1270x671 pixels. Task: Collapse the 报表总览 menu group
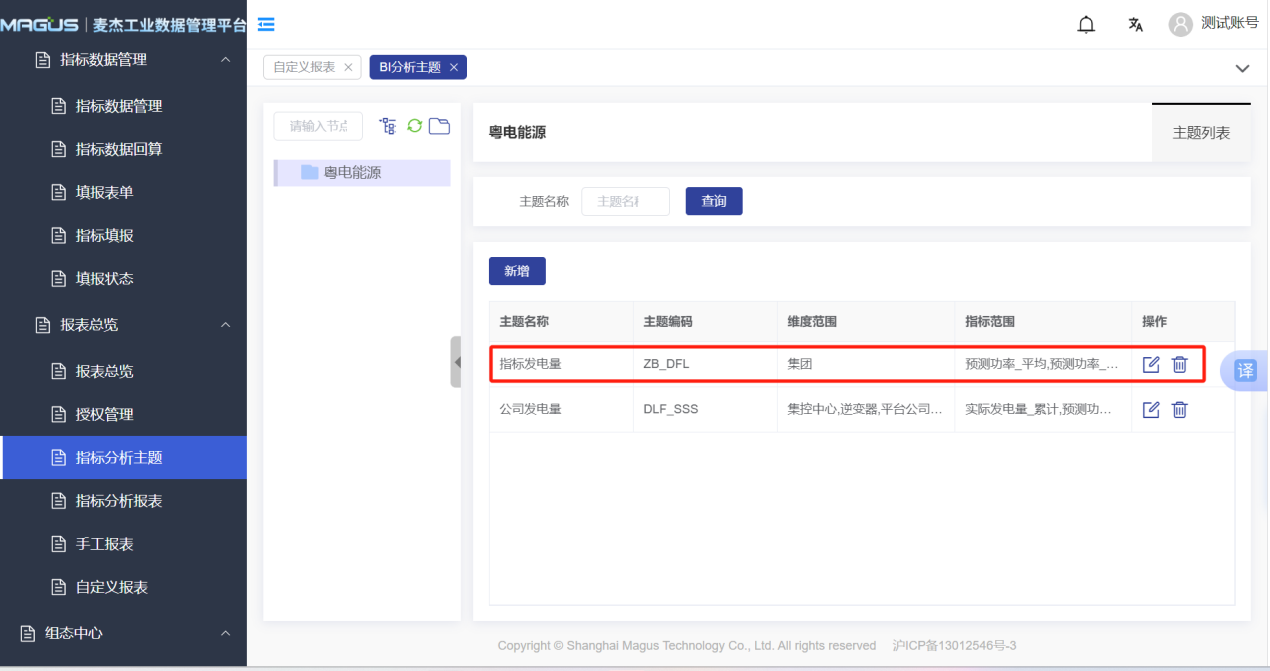[x=225, y=325]
